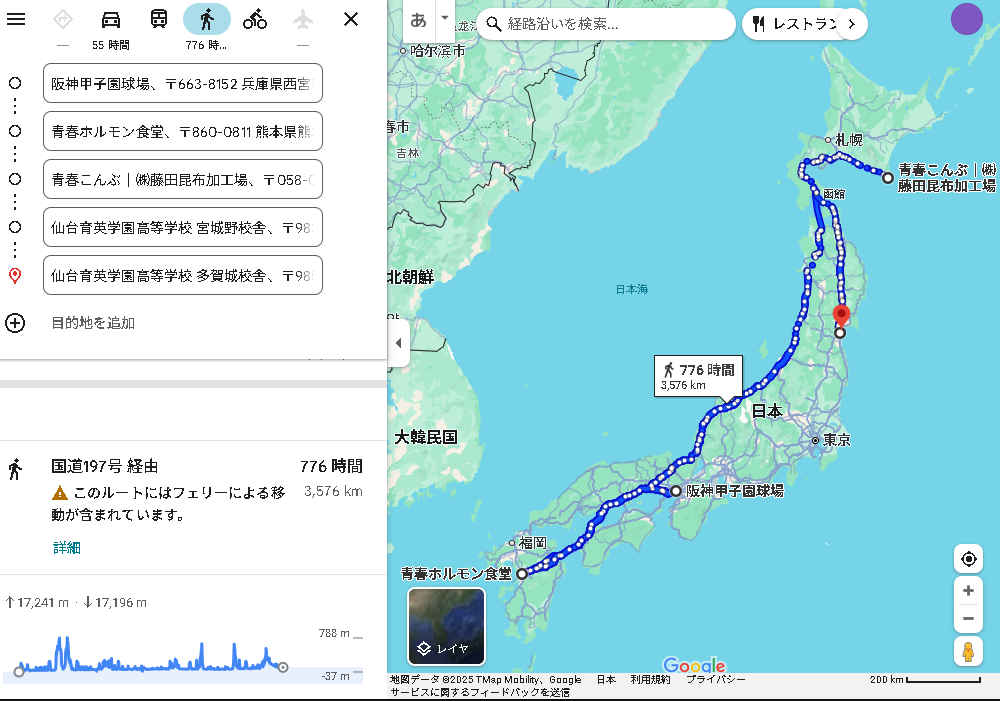Click the 哈尔滨市 city label
This screenshot has height=701, width=1000.
pyautogui.click(x=438, y=50)
